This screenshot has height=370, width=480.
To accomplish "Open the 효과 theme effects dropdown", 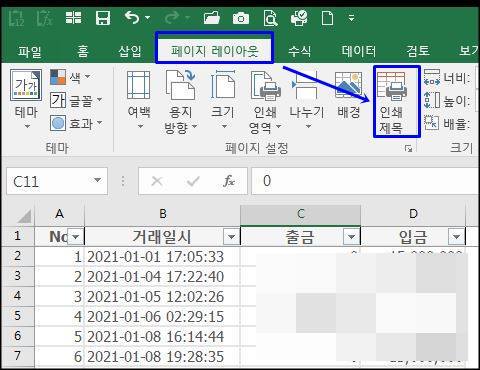I will coord(76,124).
